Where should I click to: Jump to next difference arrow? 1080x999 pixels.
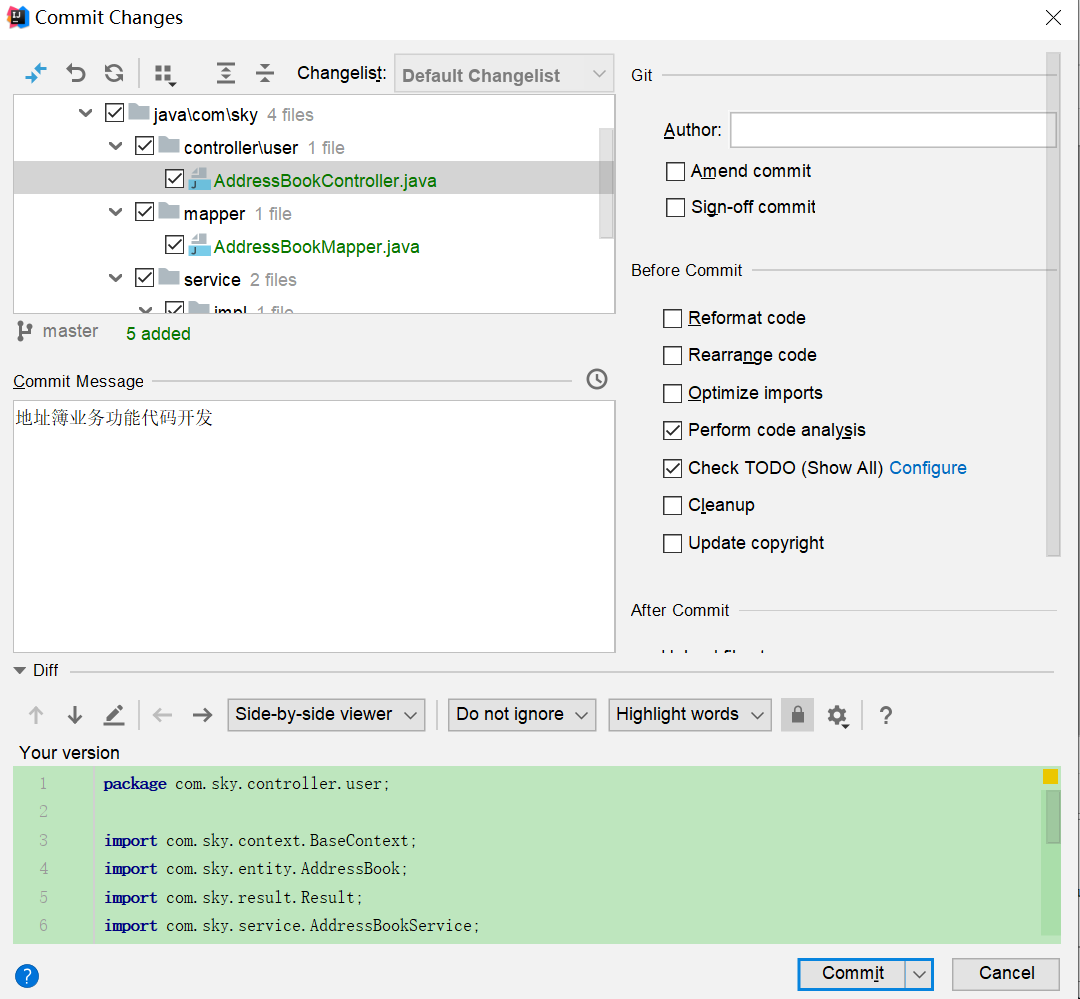click(75, 715)
